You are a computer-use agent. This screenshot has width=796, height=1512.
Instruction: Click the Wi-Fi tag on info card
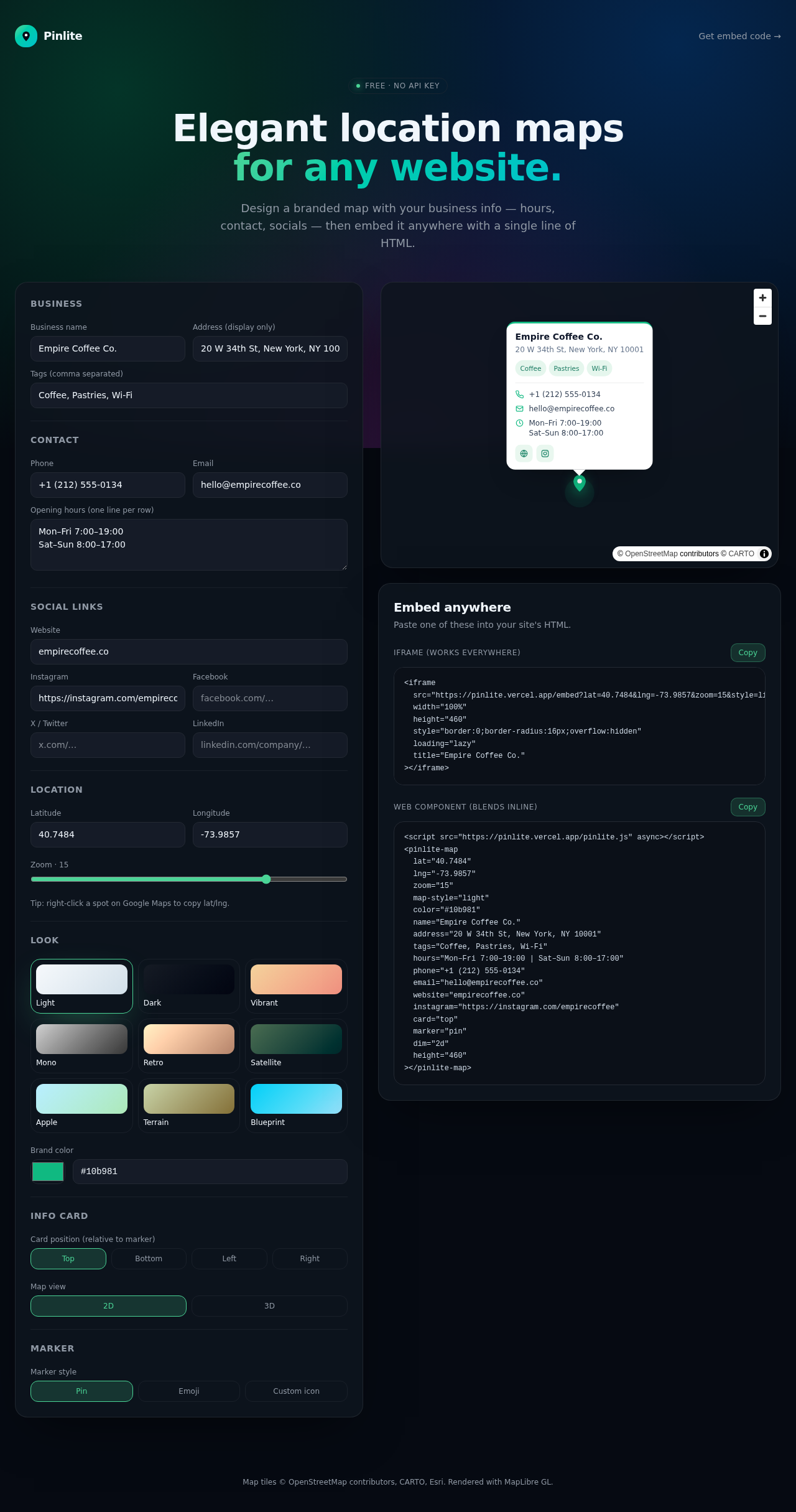point(599,368)
